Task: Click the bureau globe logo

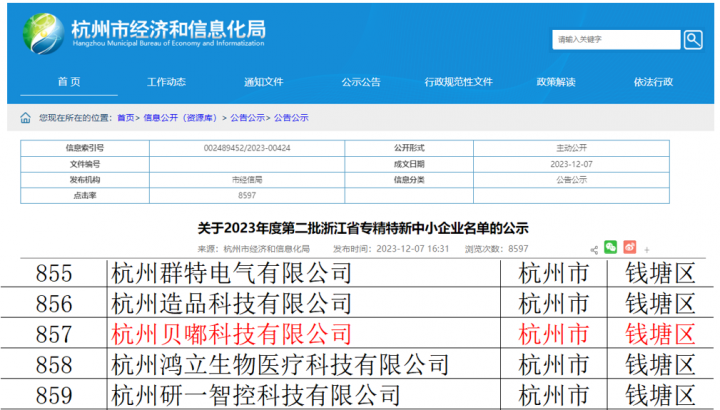Action: pos(43,34)
